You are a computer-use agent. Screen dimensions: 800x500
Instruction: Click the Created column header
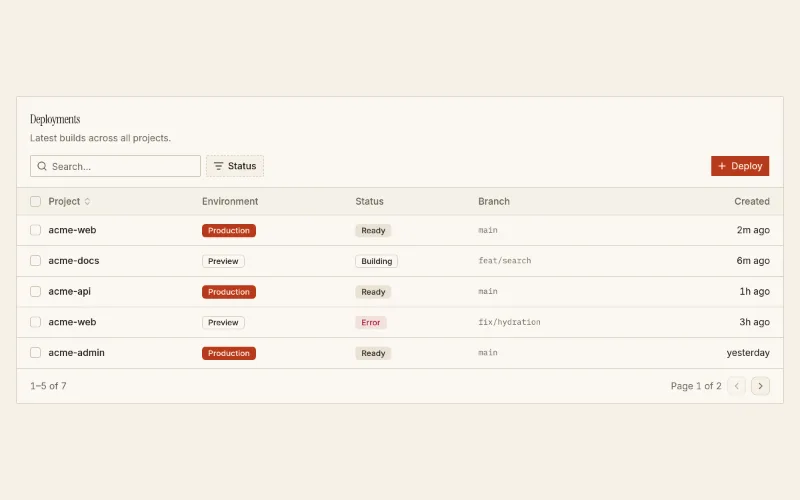click(x=752, y=202)
